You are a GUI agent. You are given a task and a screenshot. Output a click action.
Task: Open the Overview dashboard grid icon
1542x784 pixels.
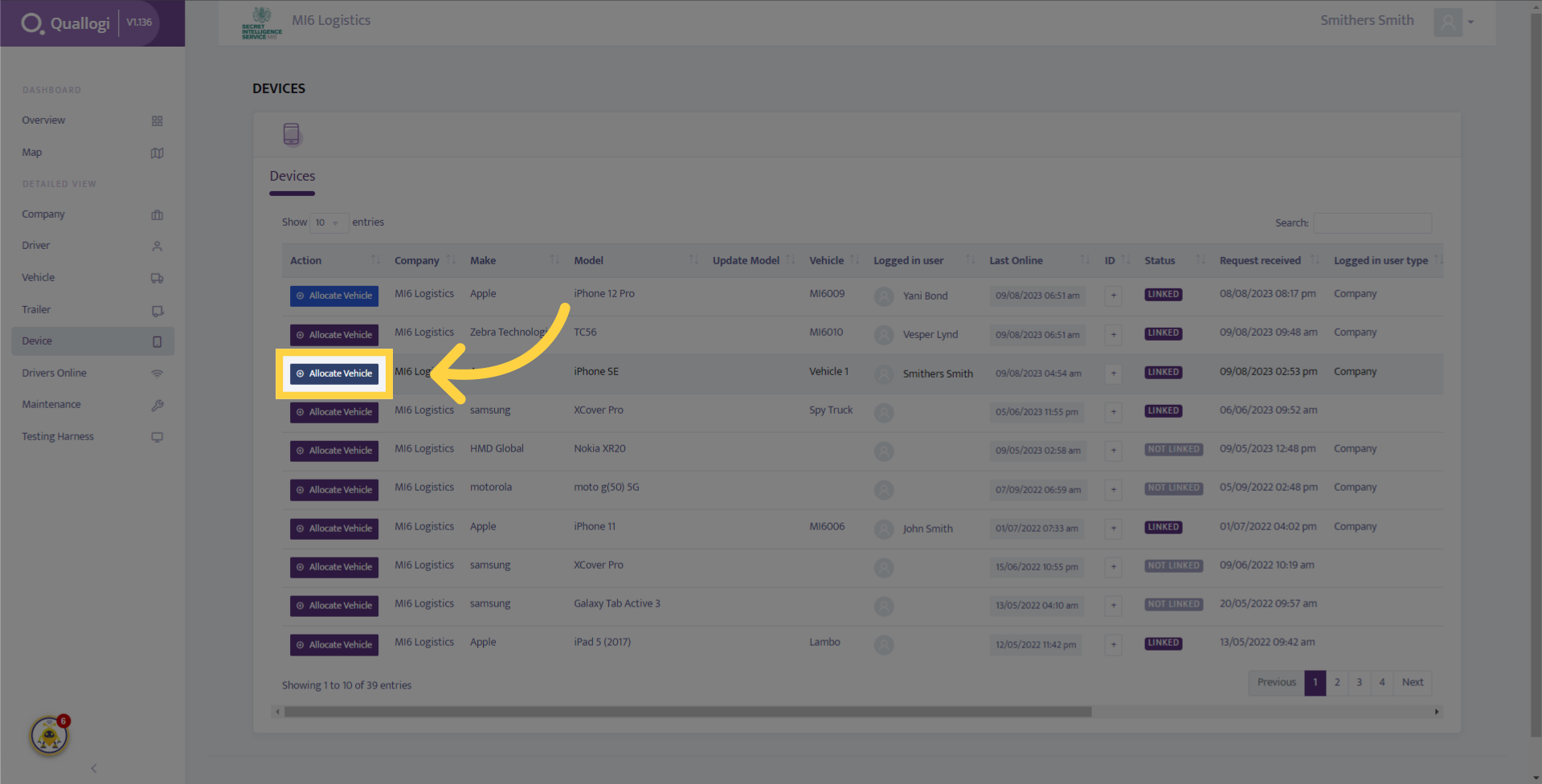click(x=157, y=120)
